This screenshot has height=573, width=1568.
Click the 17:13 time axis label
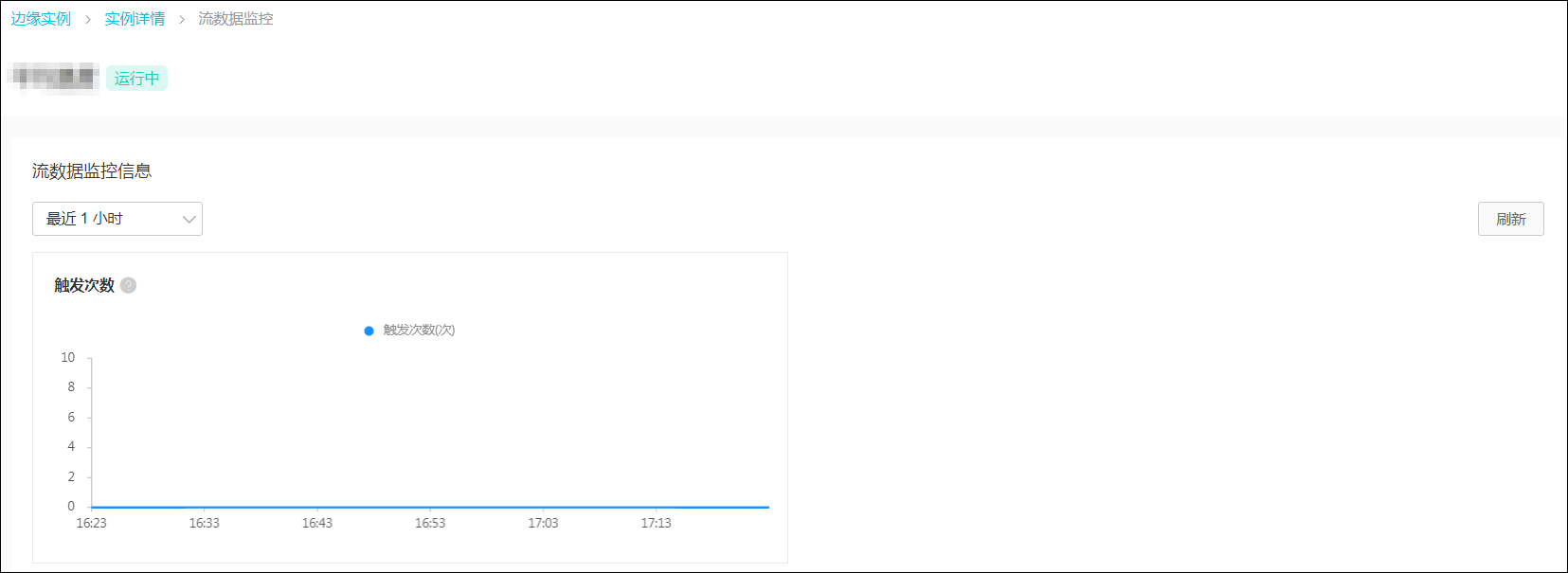tap(656, 523)
